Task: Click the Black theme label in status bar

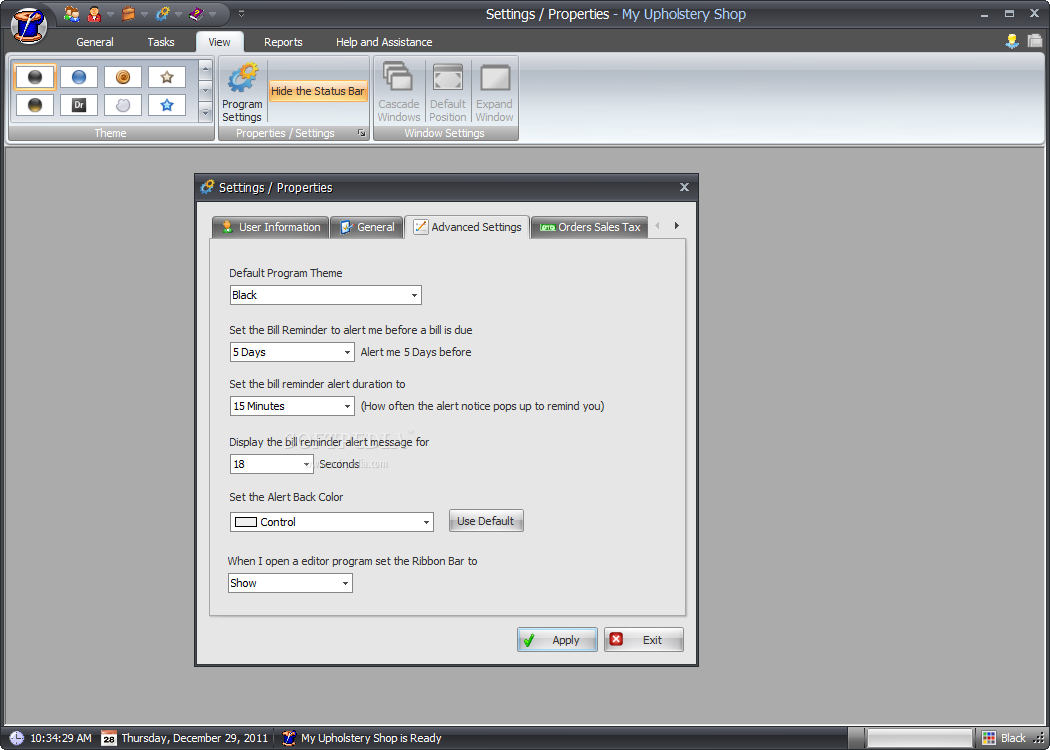Action: tap(1012, 738)
